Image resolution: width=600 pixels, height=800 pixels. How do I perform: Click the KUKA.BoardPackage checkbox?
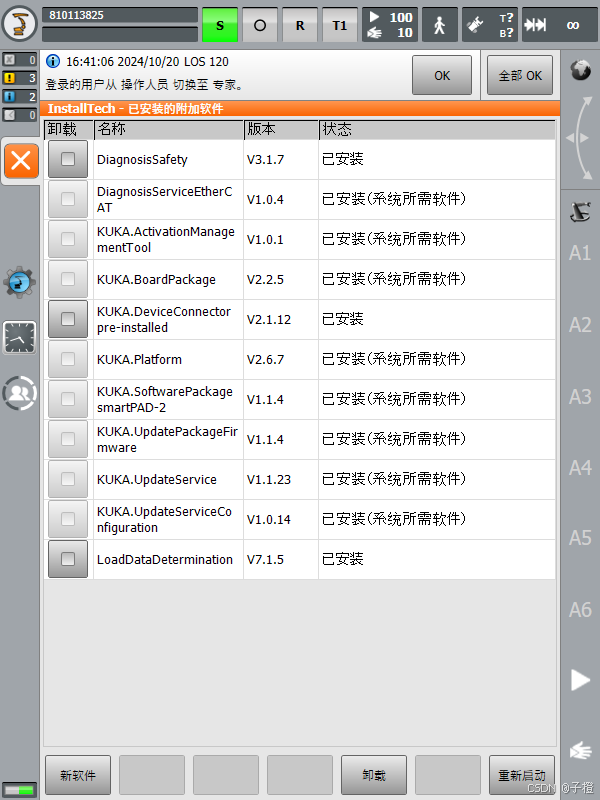68,279
